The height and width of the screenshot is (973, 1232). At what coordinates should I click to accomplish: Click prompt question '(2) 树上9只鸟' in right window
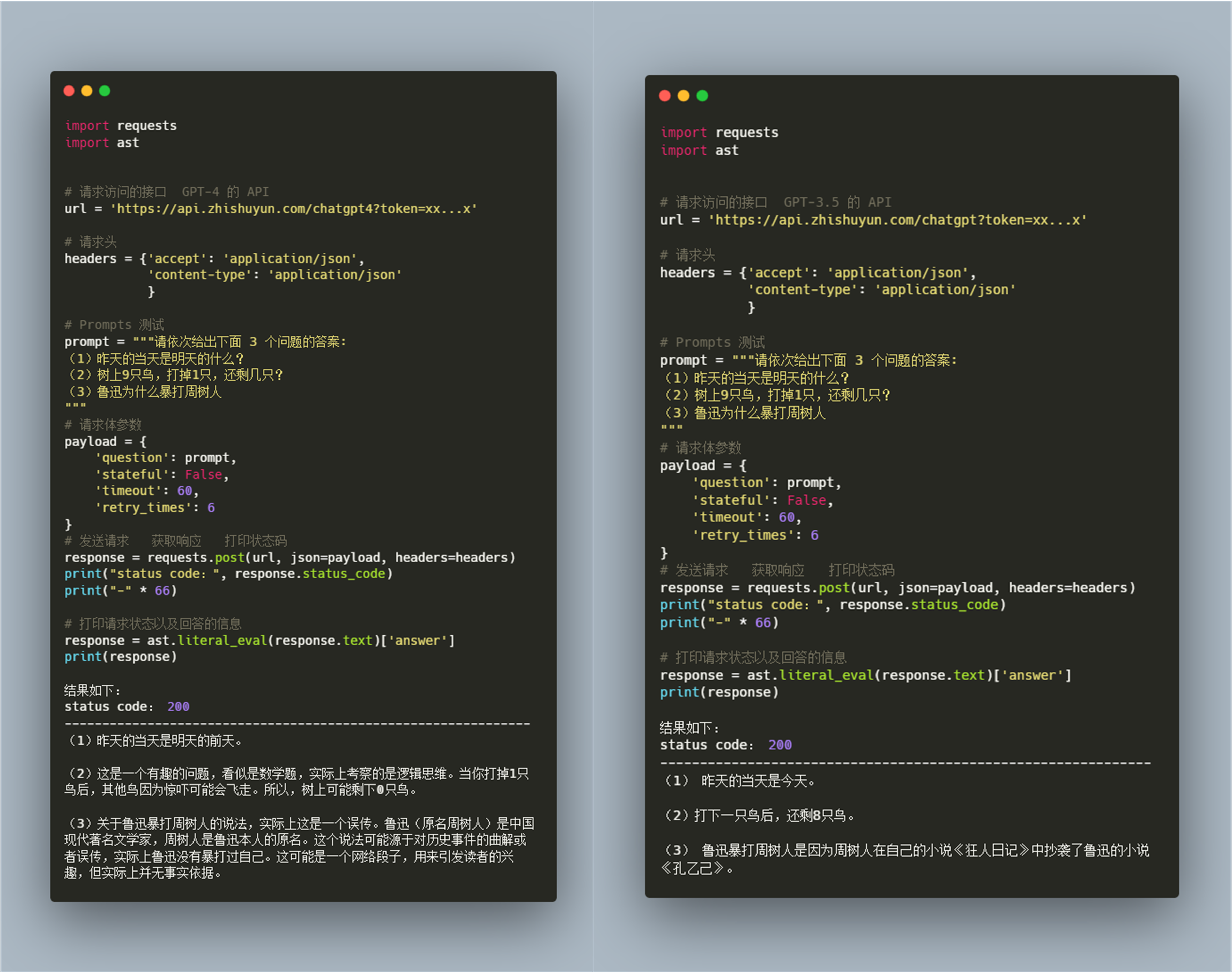777,395
